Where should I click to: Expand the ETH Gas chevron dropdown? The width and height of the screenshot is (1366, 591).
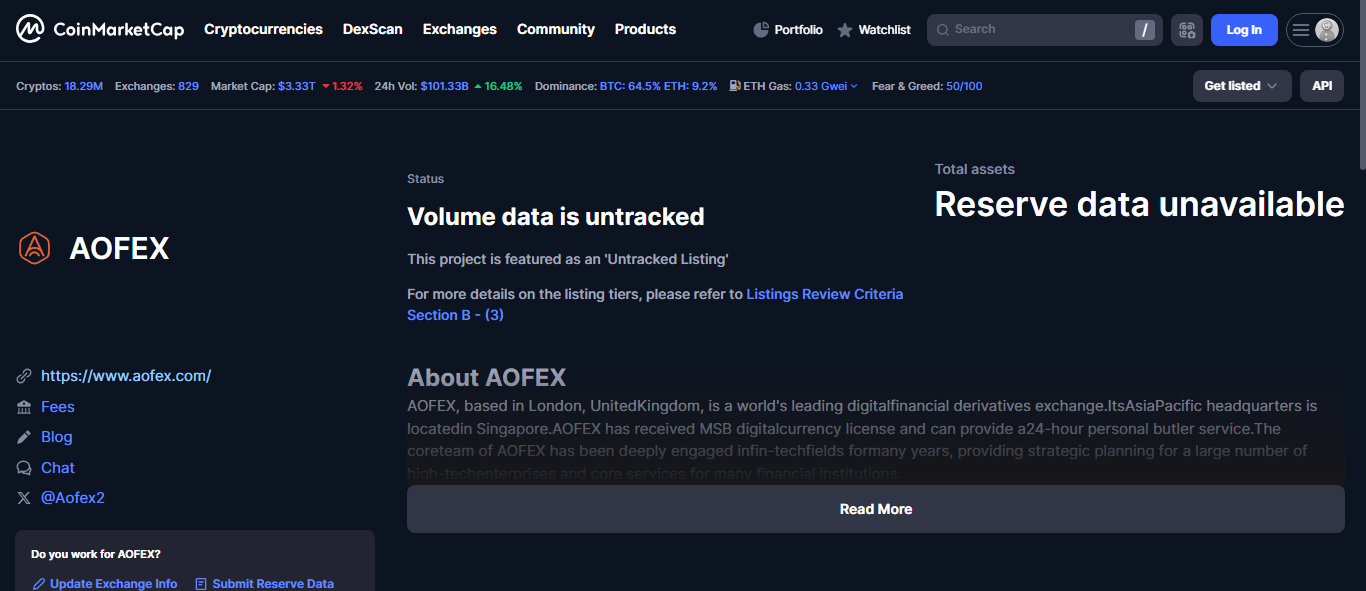tap(854, 86)
